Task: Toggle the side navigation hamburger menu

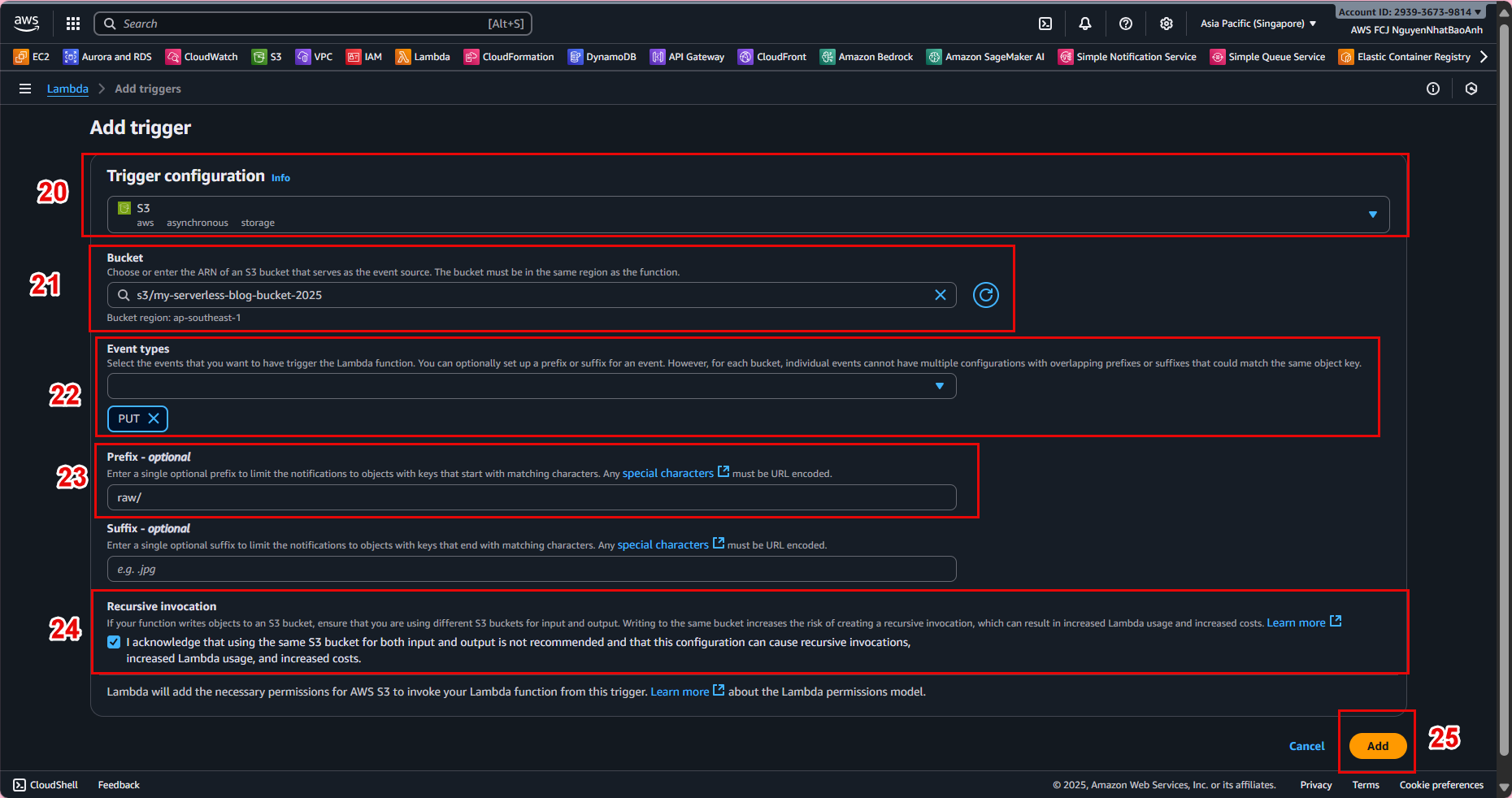Action: 25,89
